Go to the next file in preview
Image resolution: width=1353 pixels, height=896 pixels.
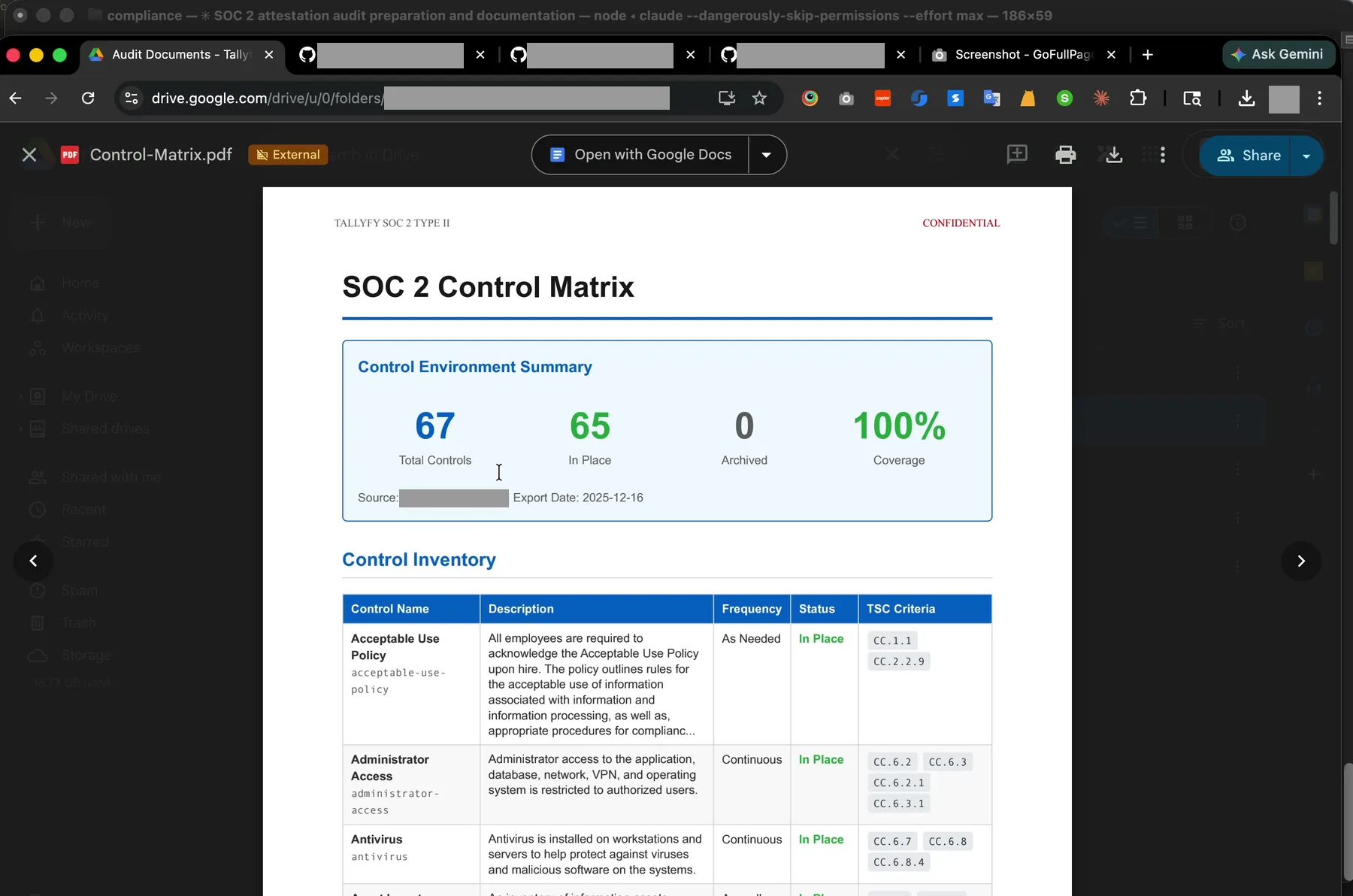click(x=1301, y=561)
